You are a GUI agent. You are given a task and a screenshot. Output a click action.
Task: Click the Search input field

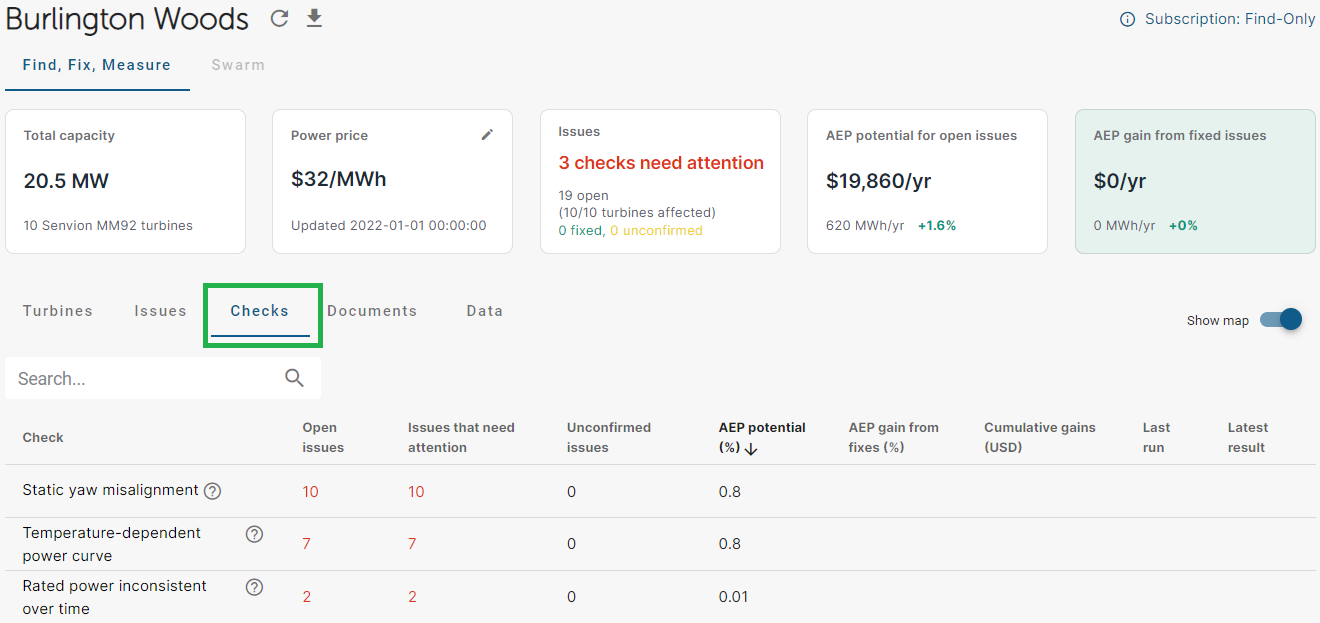(163, 378)
